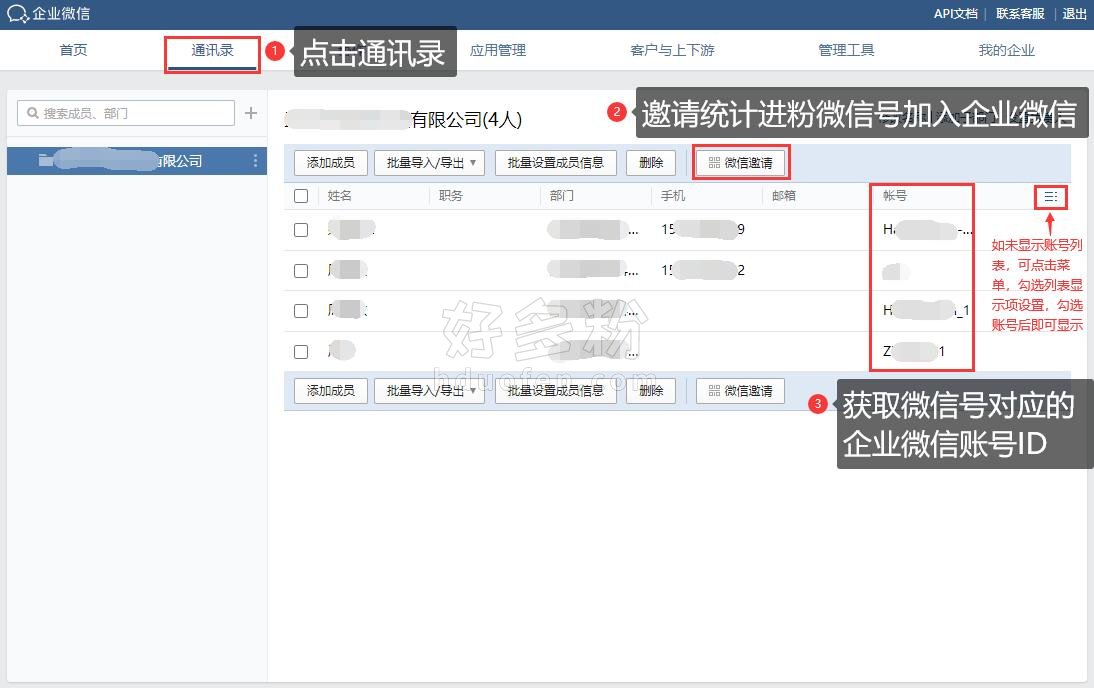Click the bottom 微信邀请 button
1094x688 pixels.
click(x=740, y=391)
